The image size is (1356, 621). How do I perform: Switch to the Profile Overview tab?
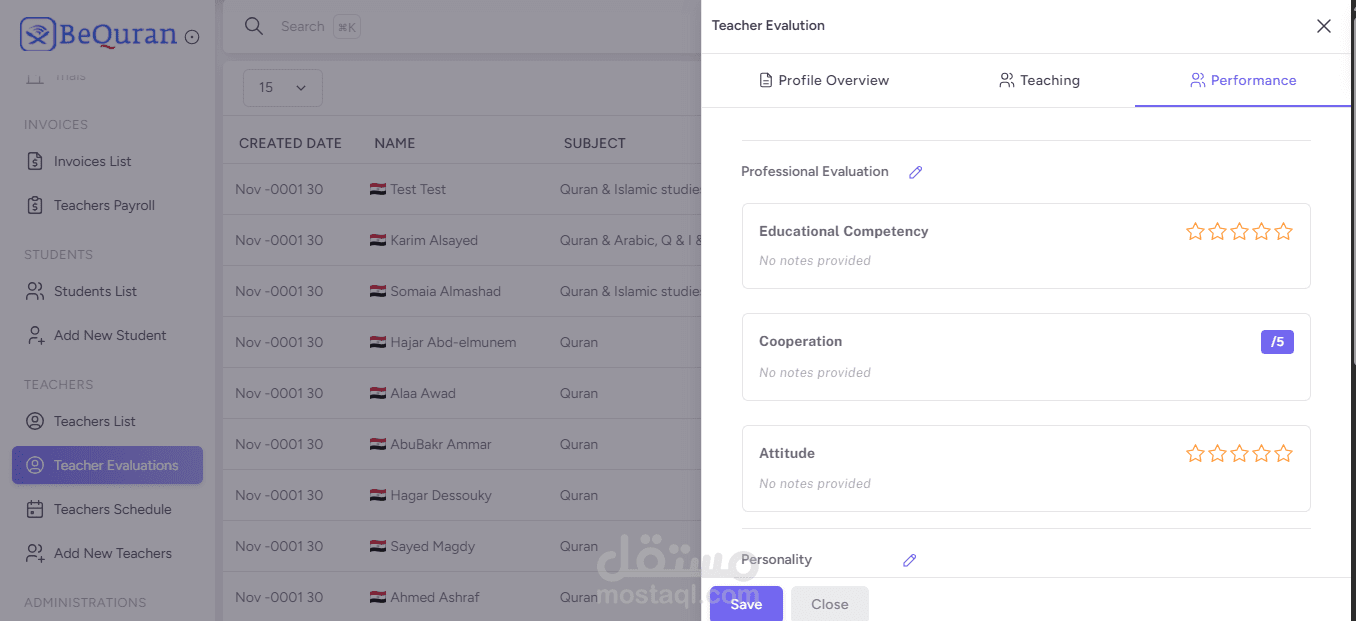coord(824,80)
